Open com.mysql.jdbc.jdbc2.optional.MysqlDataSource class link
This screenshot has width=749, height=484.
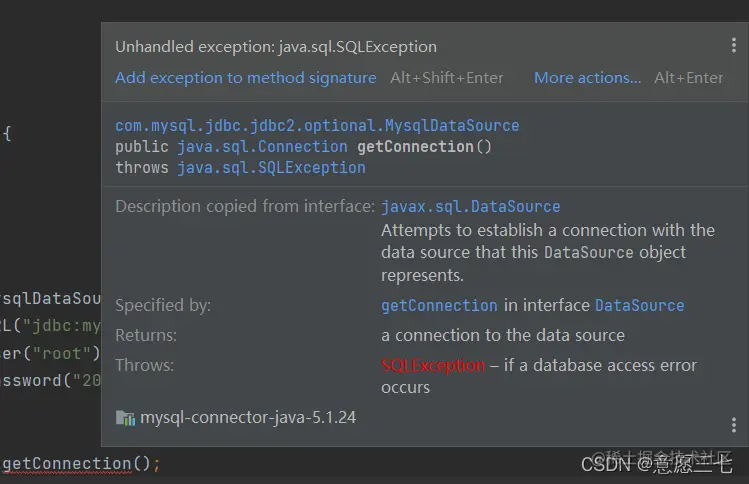(x=317, y=126)
